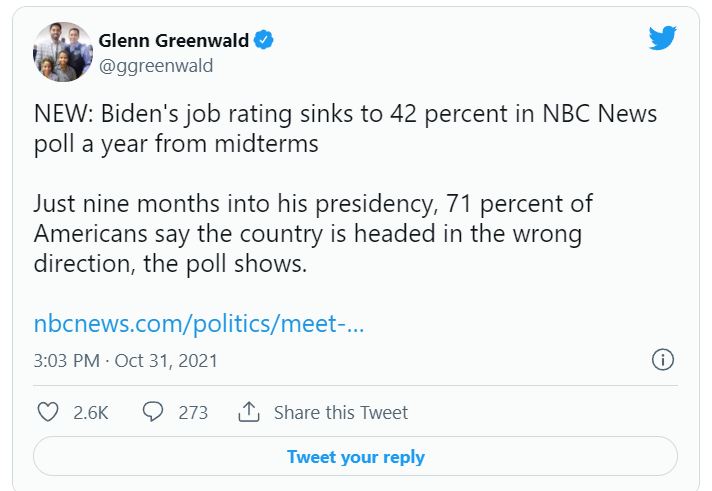Click the Glenn Greenwald display name
712x491 pixels.
[x=174, y=40]
